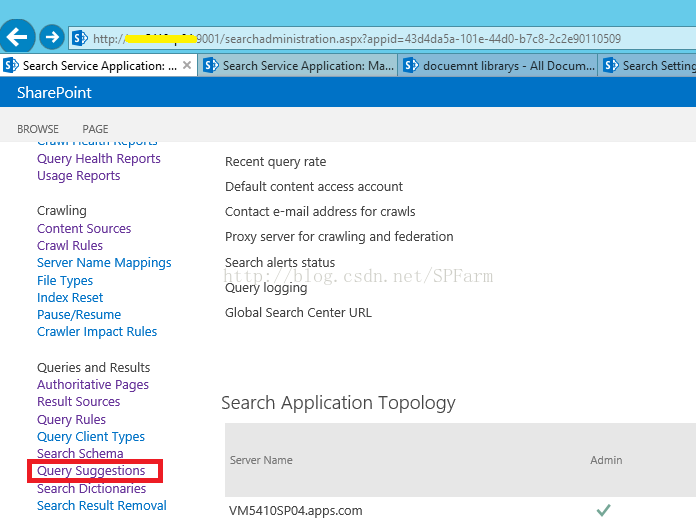The height and width of the screenshot is (530, 696).
Task: Open the PAGE ribbon tab
Action: click(x=95, y=129)
